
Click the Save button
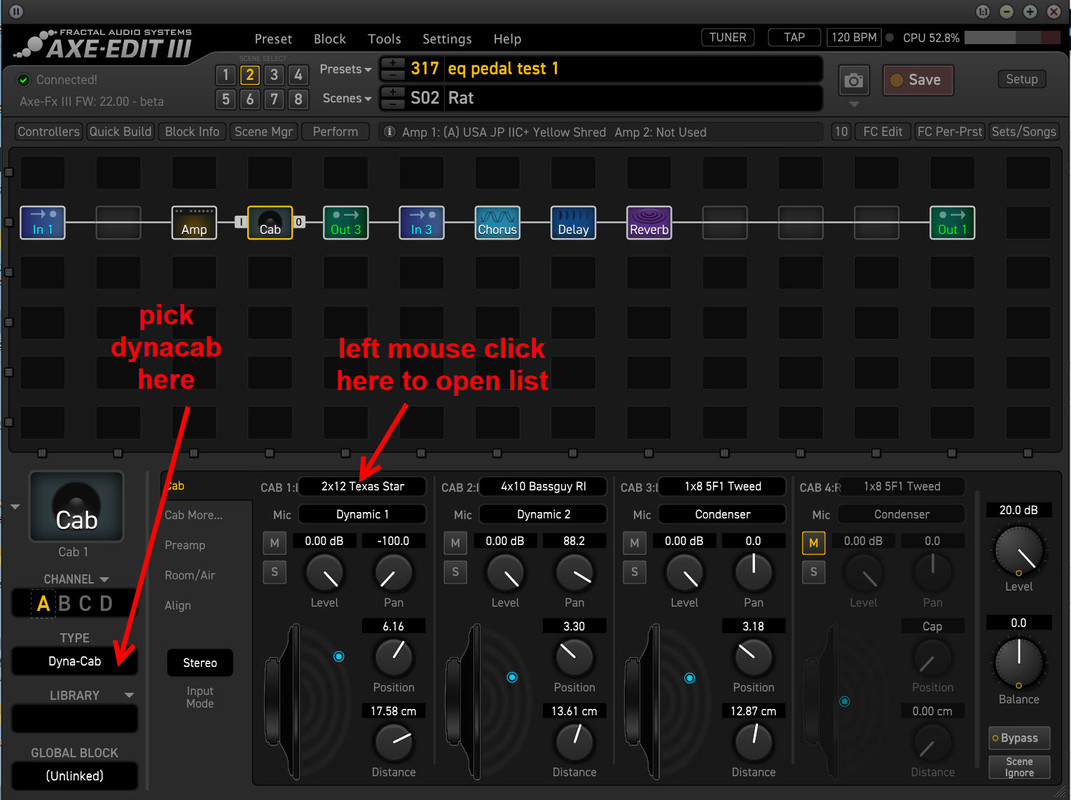pos(918,80)
